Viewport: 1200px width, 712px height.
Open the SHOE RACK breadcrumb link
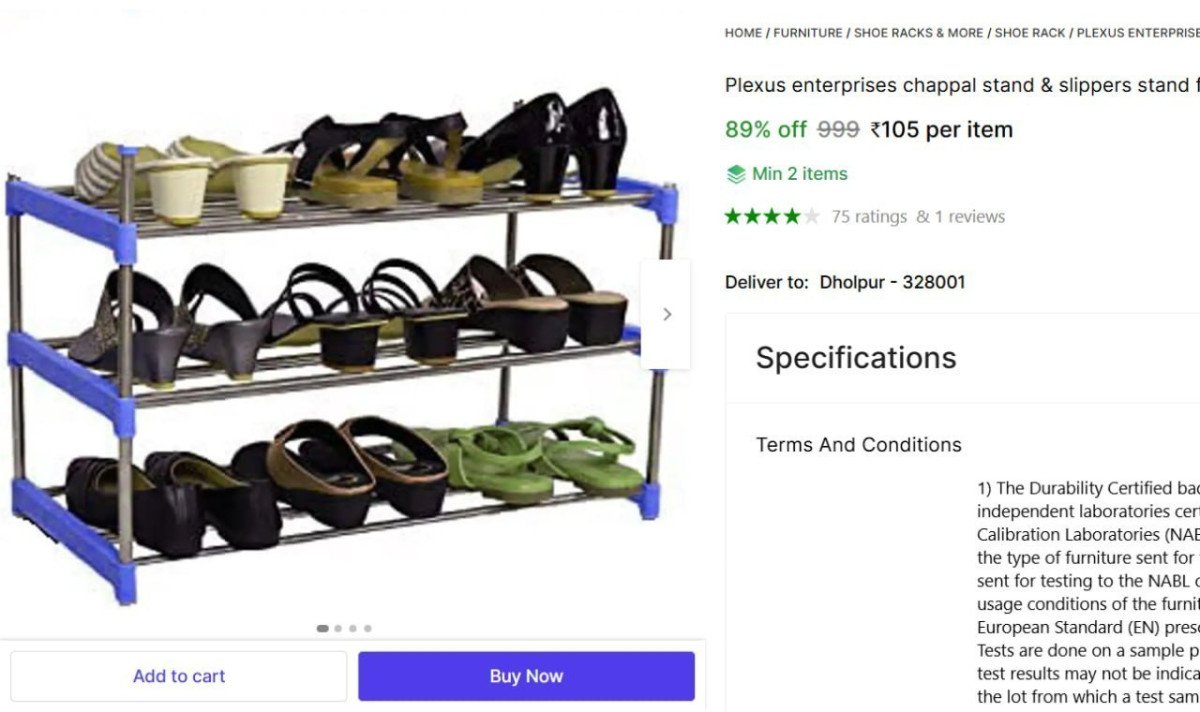1030,32
